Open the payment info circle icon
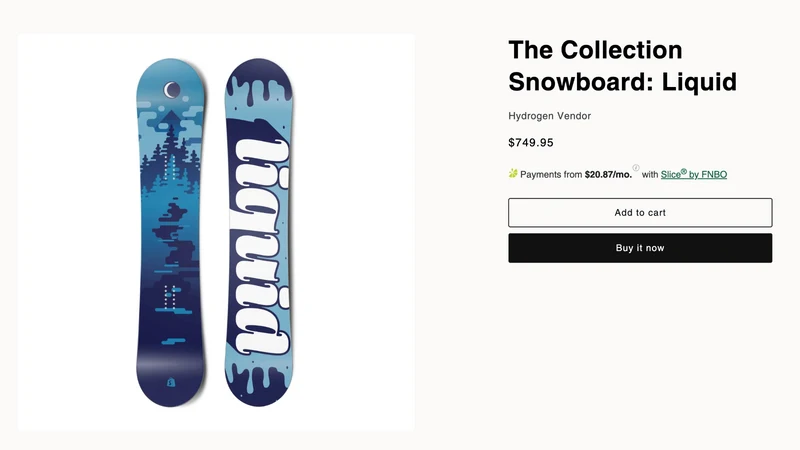 click(x=636, y=168)
